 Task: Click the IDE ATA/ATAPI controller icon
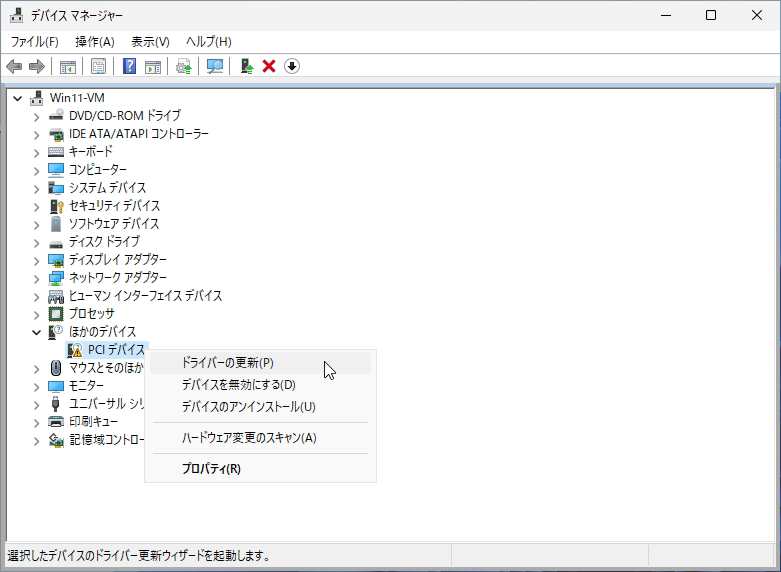56,134
